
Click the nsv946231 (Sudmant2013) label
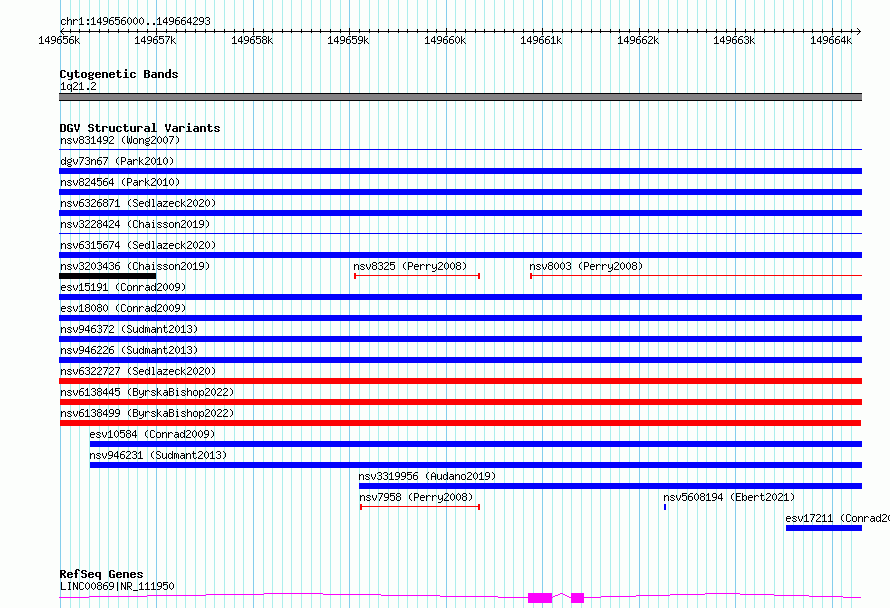point(158,455)
